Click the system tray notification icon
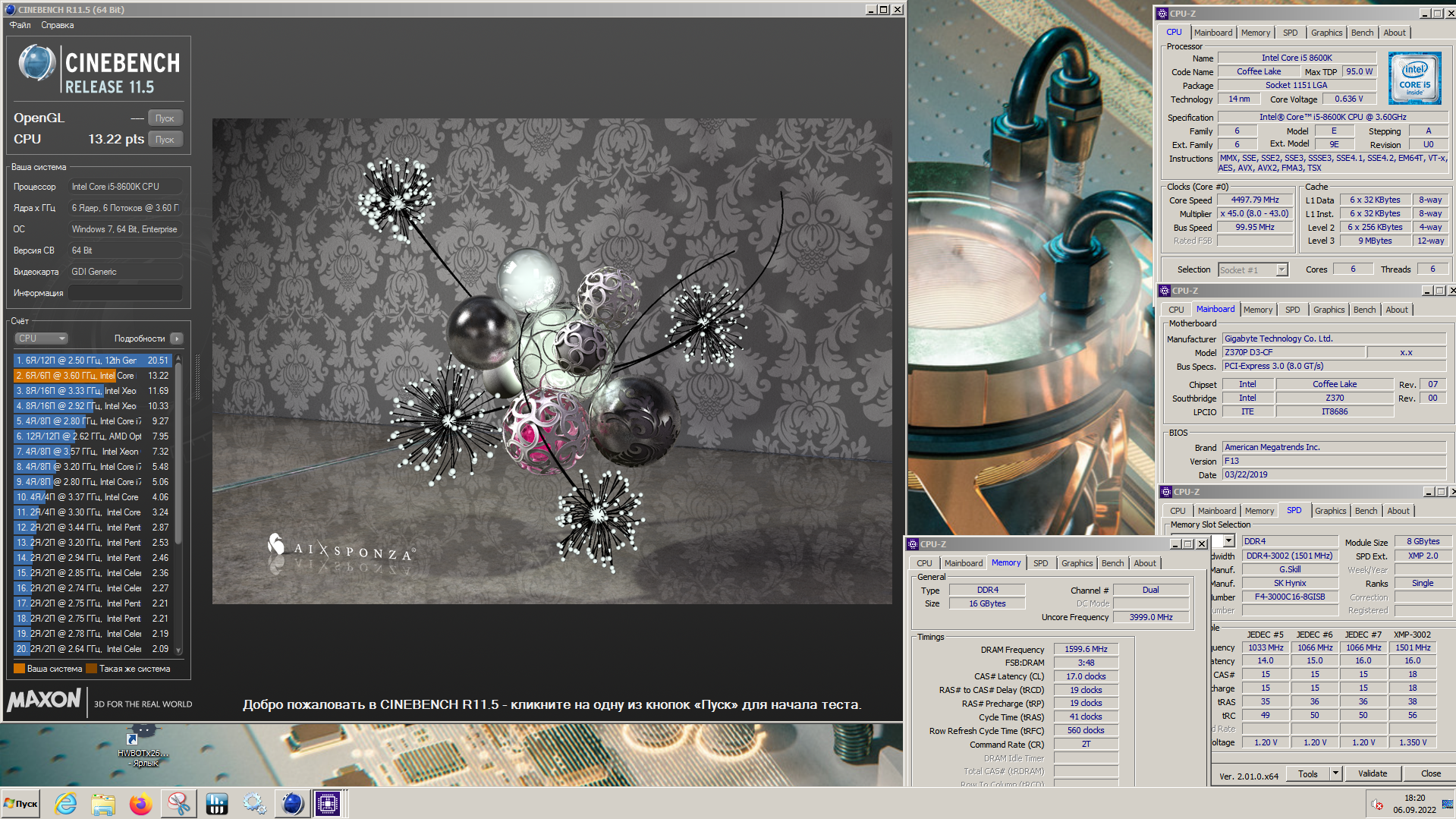Image resolution: width=1456 pixels, height=819 pixels. (x=1377, y=804)
